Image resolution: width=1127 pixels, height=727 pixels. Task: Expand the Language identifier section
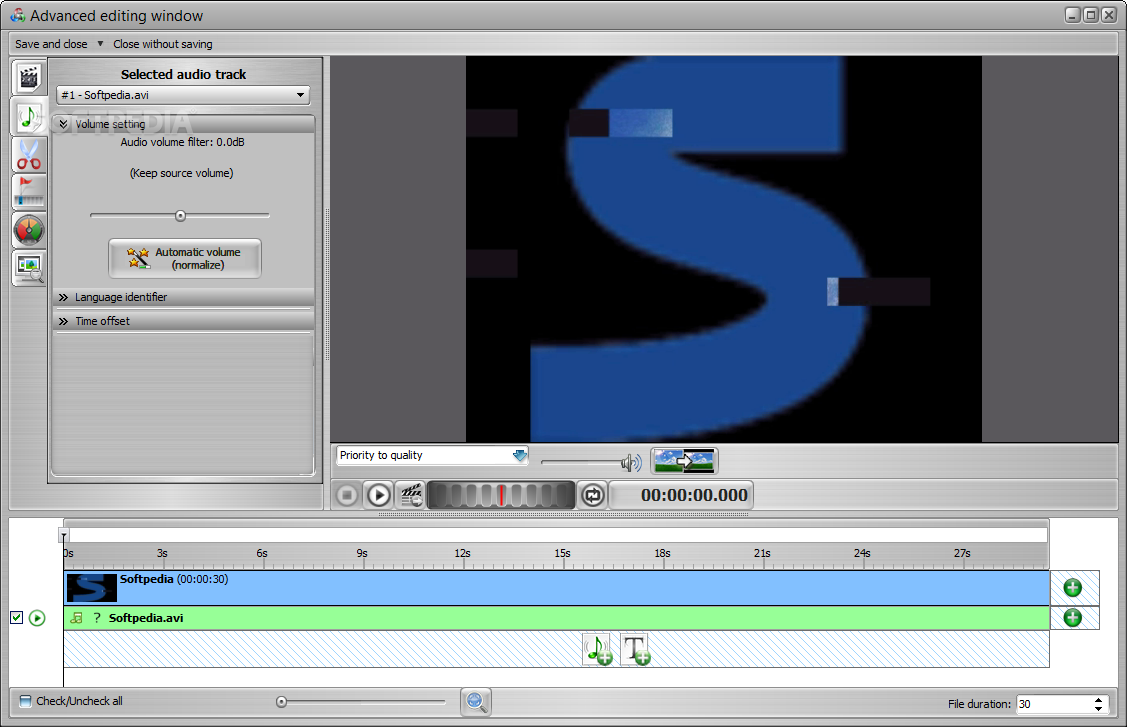(183, 297)
